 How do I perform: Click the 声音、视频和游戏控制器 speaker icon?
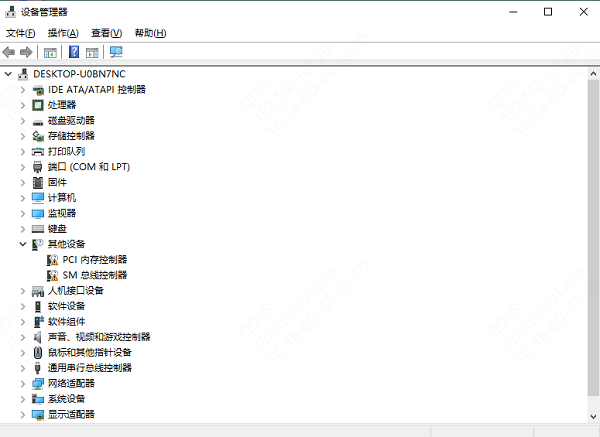click(x=38, y=337)
